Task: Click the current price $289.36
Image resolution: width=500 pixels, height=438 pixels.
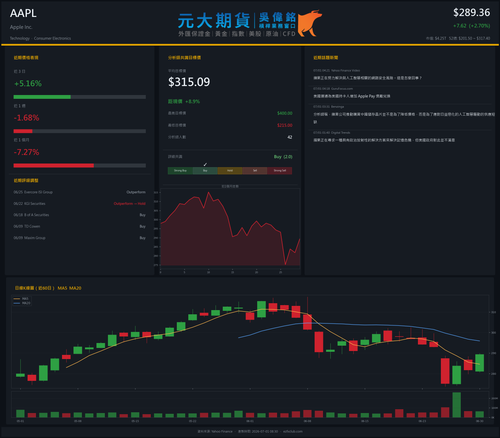Action: tap(471, 13)
